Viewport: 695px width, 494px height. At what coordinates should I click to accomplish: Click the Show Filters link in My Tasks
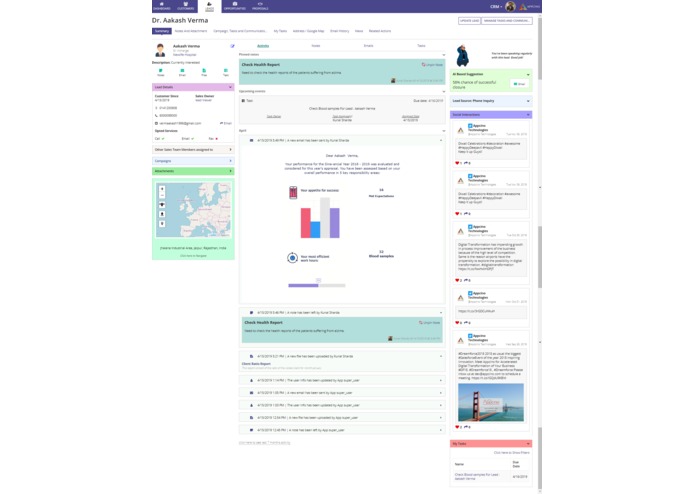pos(511,453)
